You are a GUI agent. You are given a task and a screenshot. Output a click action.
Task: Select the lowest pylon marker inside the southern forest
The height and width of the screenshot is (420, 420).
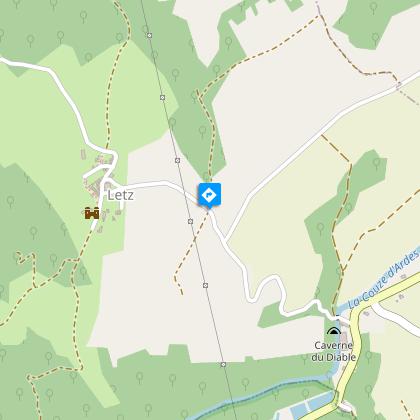223,364
